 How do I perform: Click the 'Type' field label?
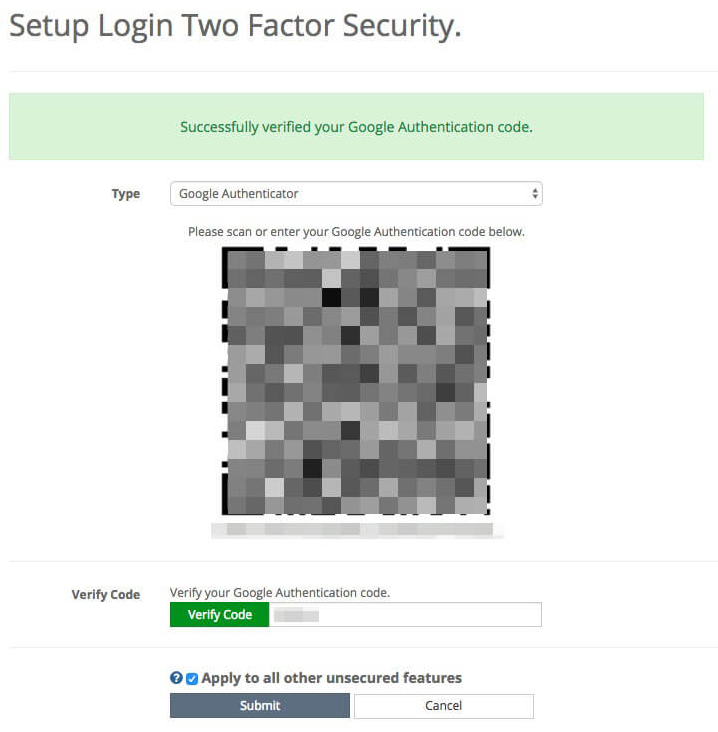[x=126, y=194]
